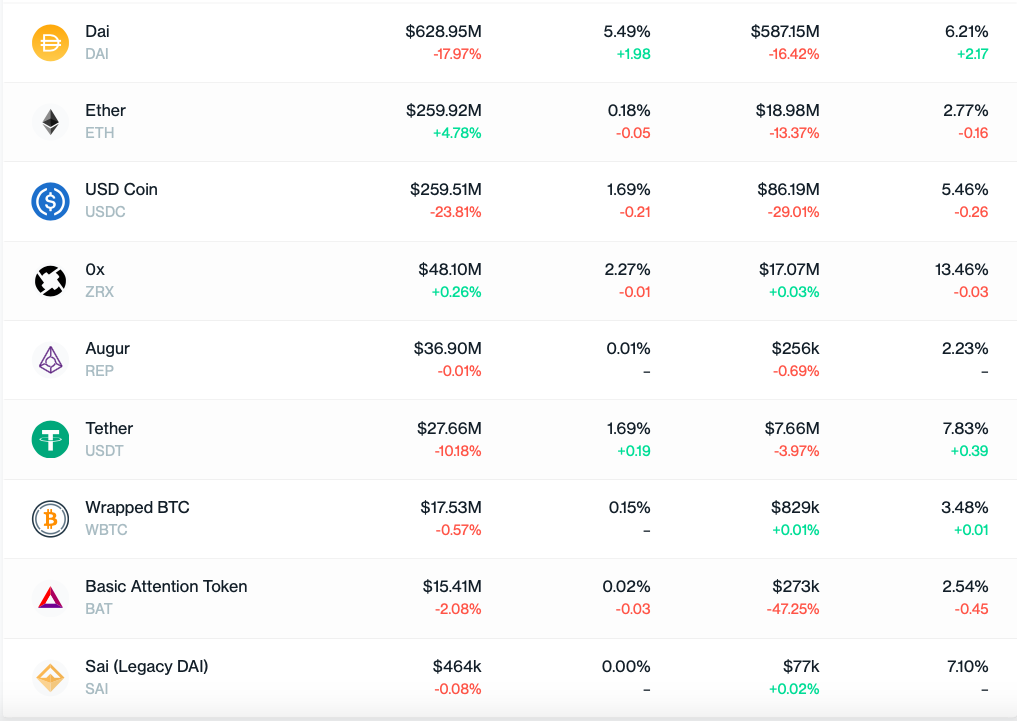Click the -29.01% change for USD Coin

pos(793,212)
